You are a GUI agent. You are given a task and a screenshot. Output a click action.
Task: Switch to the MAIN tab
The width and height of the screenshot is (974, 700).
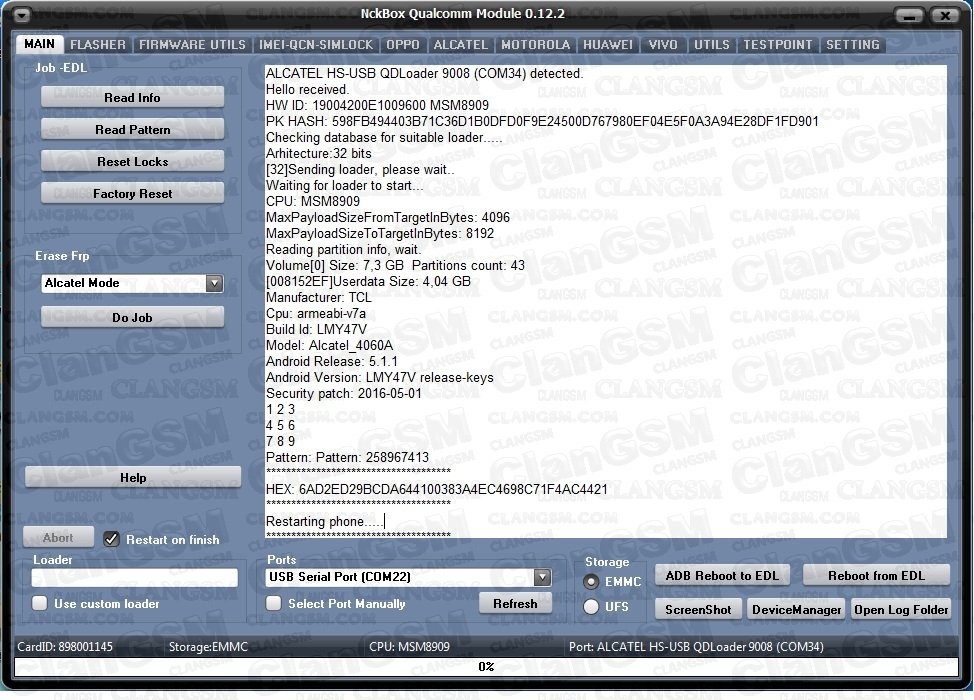(x=39, y=44)
